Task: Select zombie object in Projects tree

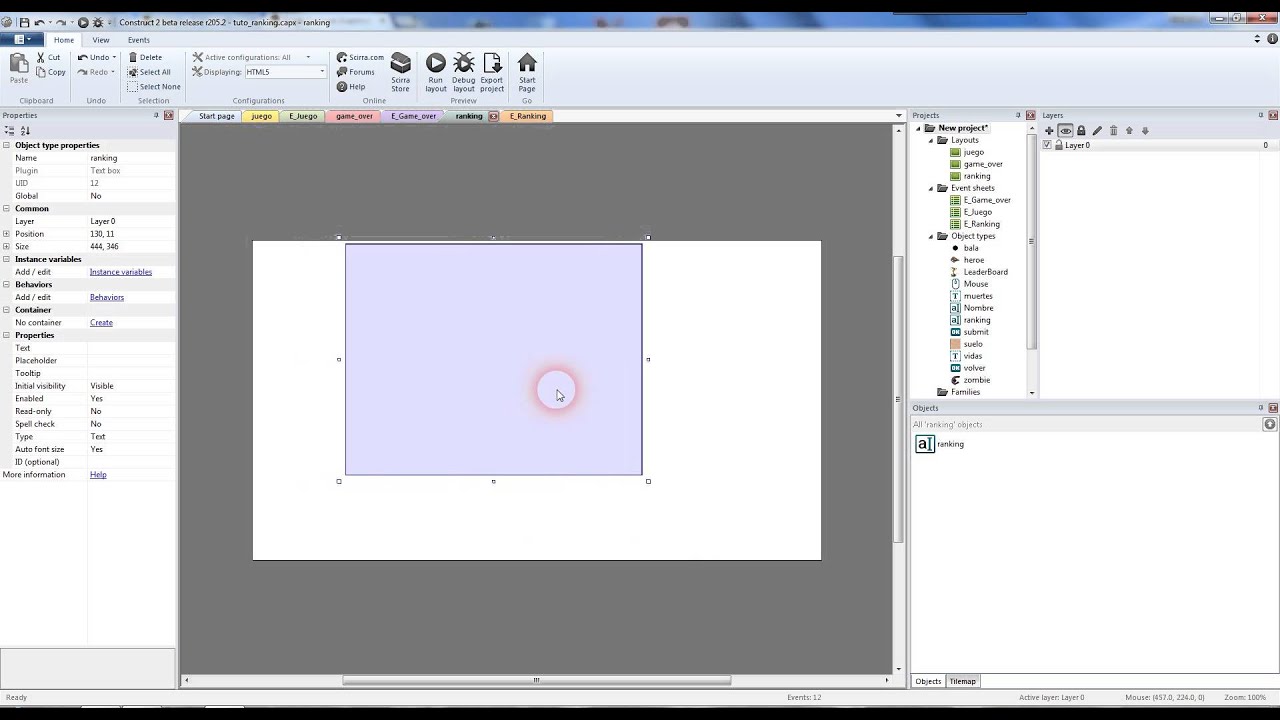Action: tap(976, 380)
